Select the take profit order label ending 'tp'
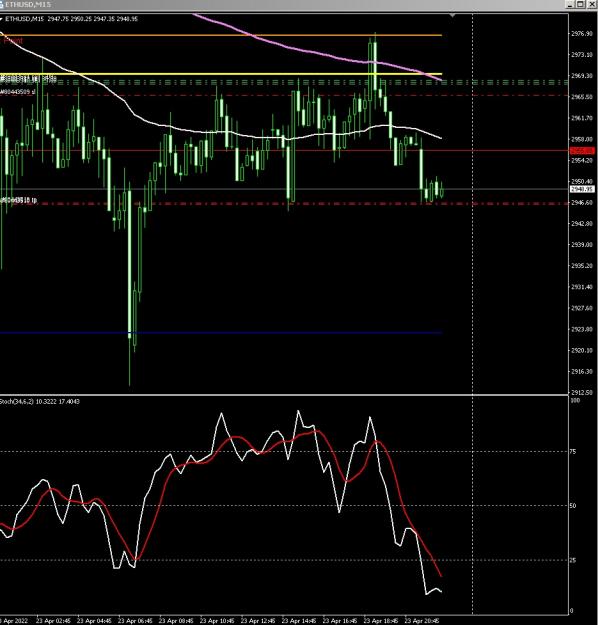Image resolution: width=598 pixels, height=625 pixels. [19, 200]
